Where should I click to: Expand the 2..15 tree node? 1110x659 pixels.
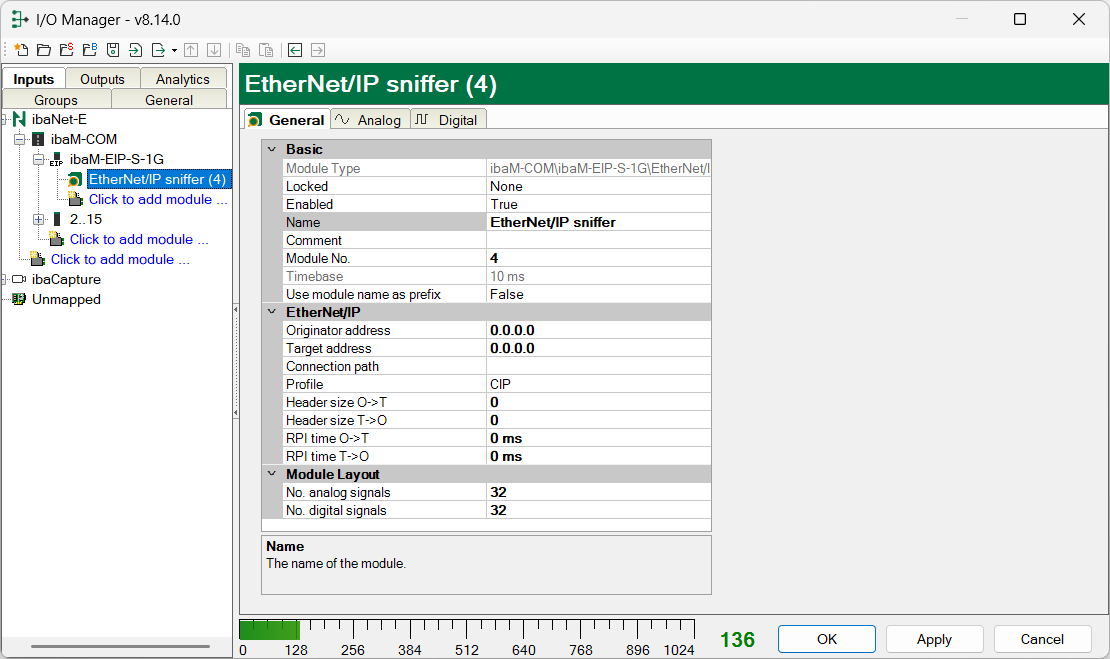pos(39,219)
